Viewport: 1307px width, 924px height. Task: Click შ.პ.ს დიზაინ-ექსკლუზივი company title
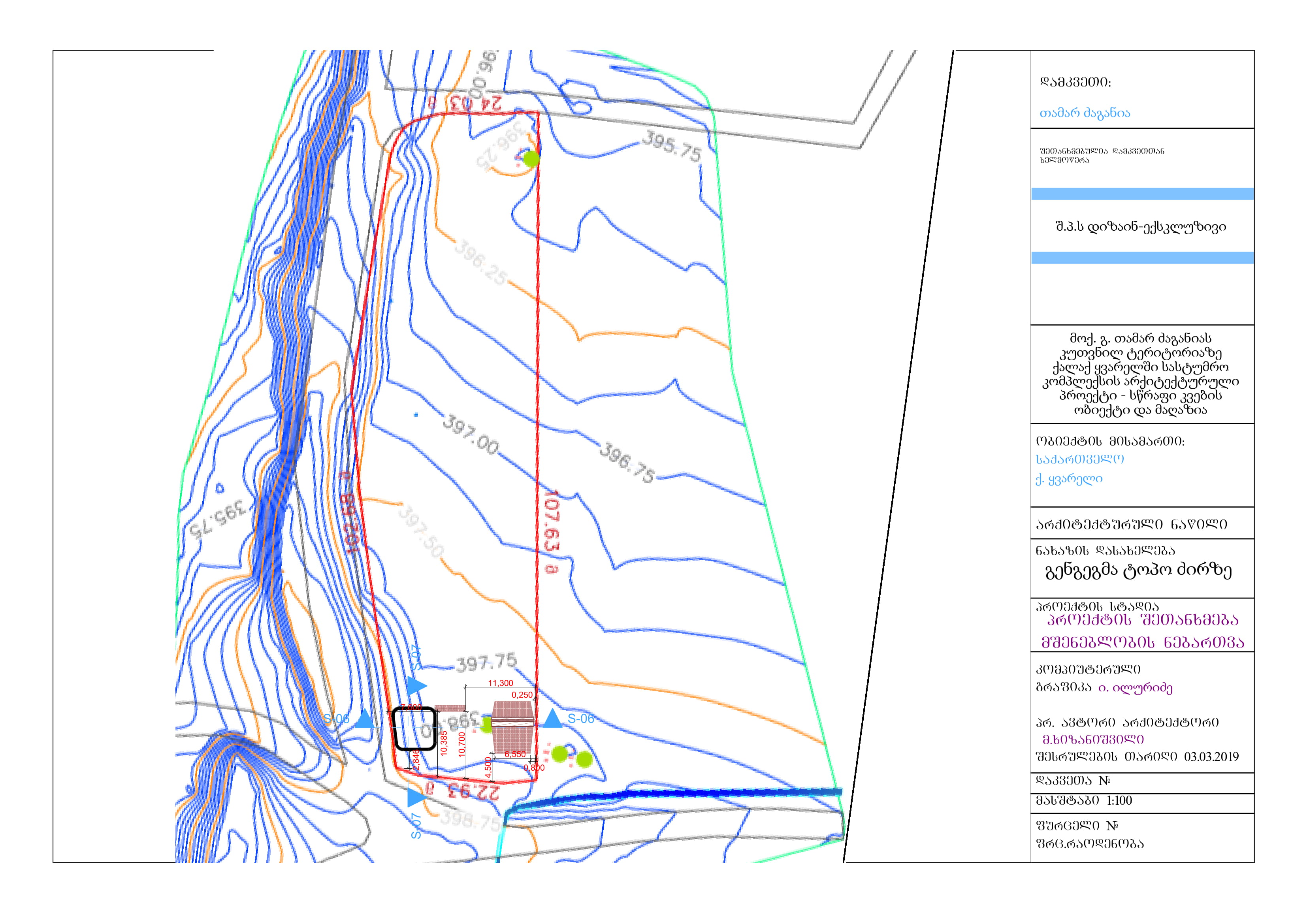[1141, 227]
